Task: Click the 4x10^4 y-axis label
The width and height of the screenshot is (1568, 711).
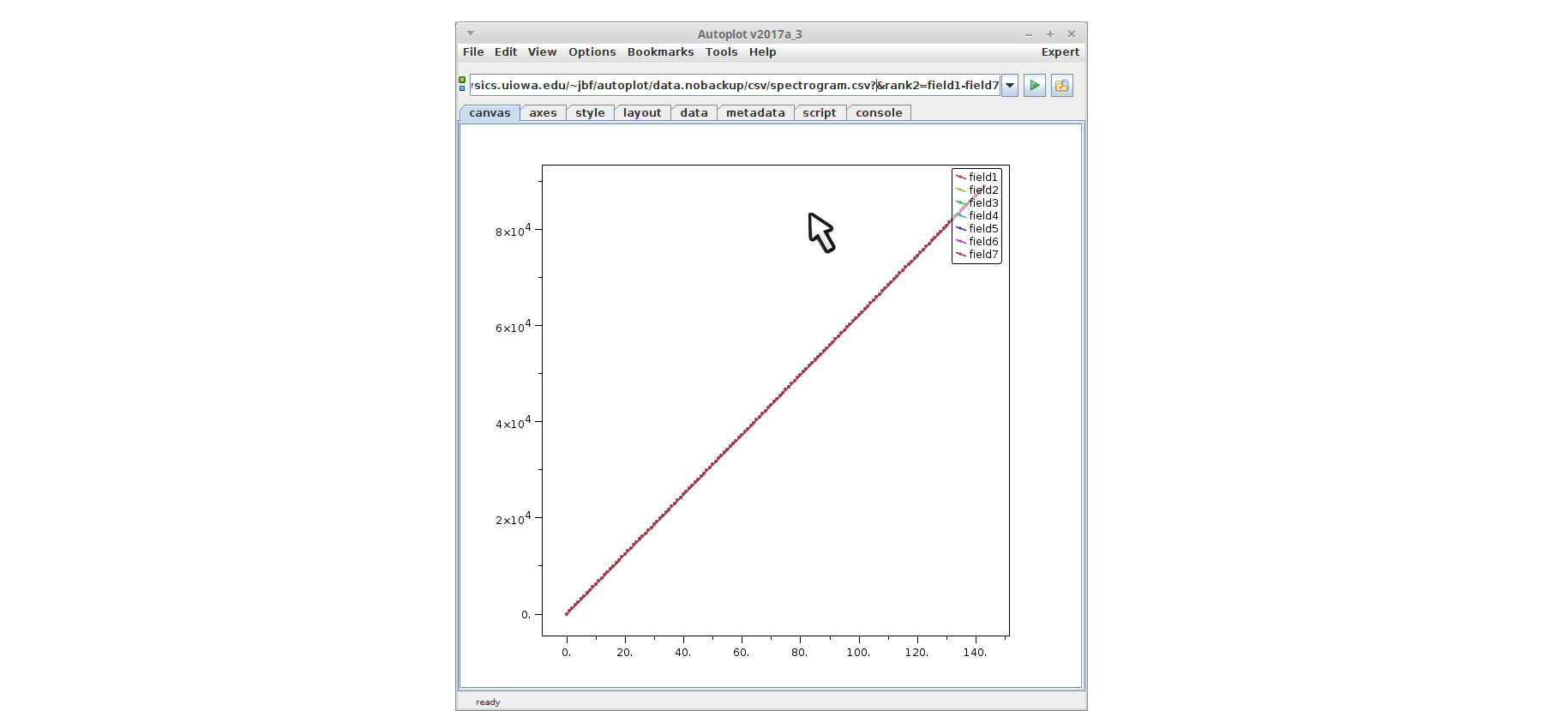Action: pyautogui.click(x=513, y=422)
